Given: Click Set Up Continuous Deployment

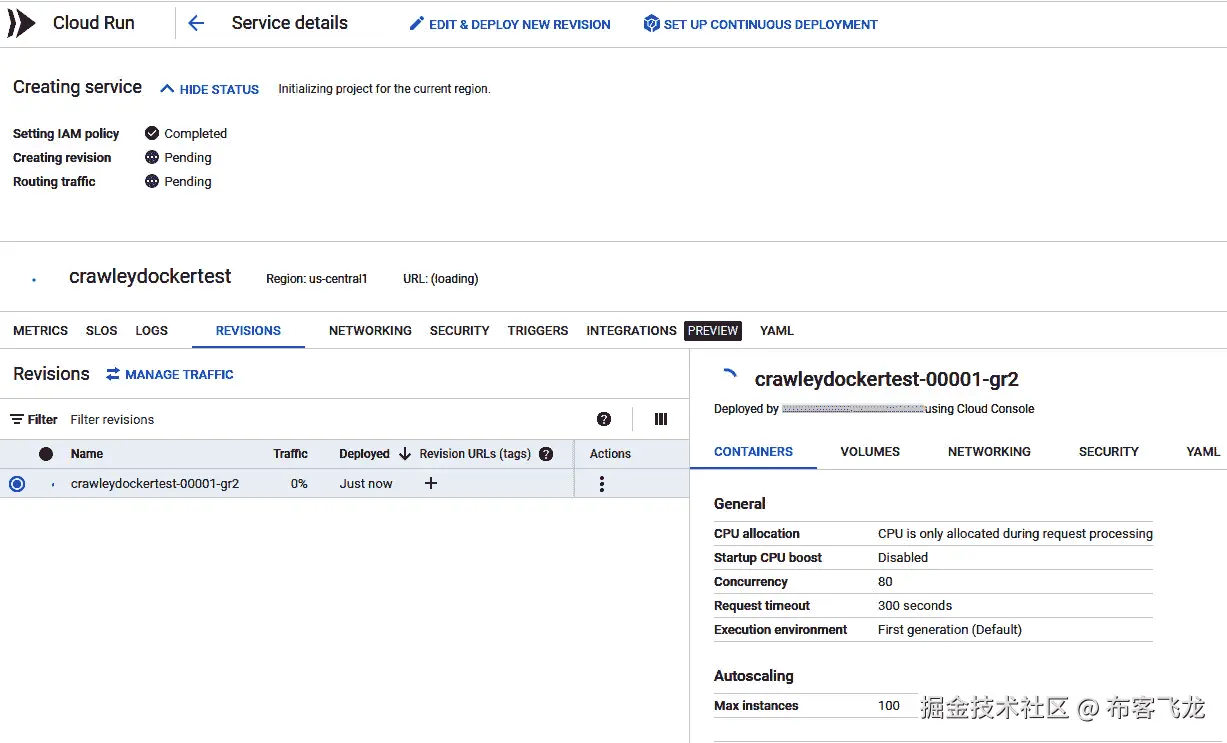Looking at the screenshot, I should pyautogui.click(x=761, y=24).
